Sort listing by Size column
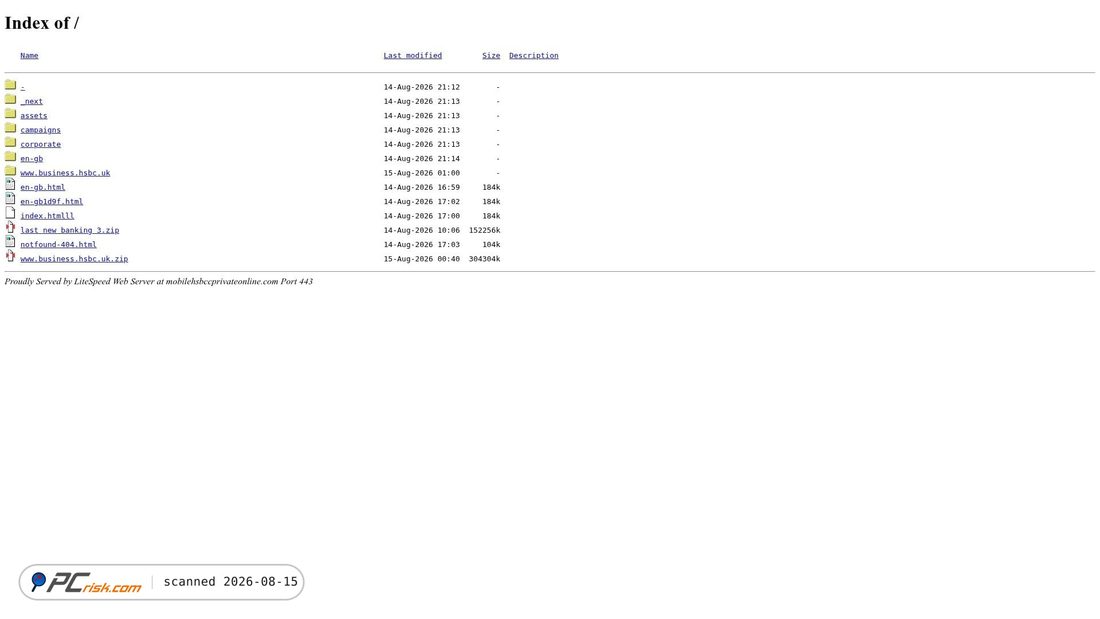 (x=491, y=55)
